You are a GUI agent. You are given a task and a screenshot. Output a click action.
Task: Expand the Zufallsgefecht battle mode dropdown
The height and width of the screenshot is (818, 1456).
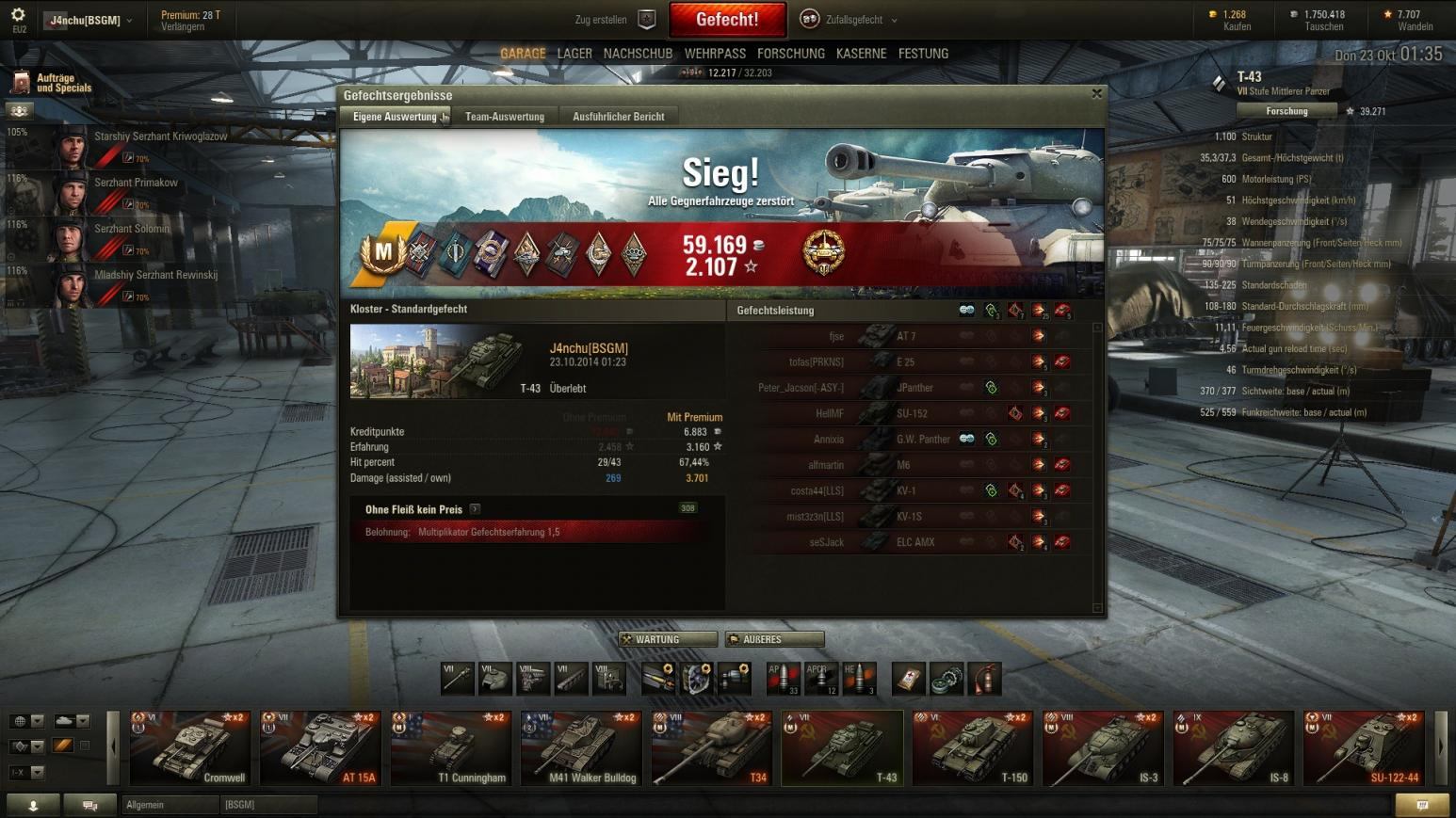849,19
